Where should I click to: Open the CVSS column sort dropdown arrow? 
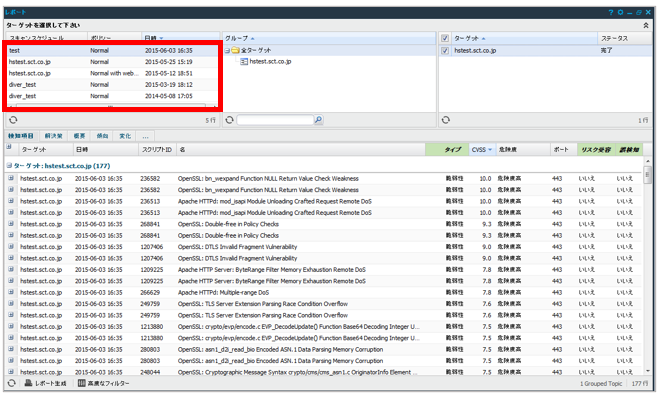click(x=490, y=150)
